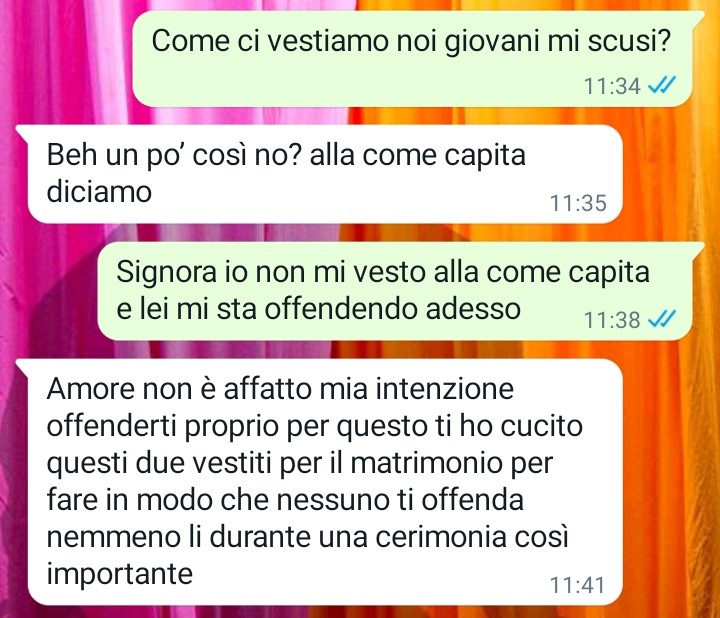Click the word 'importante' in last bubble
Viewport: 720px width, 618px height.
pyautogui.click(x=119, y=574)
